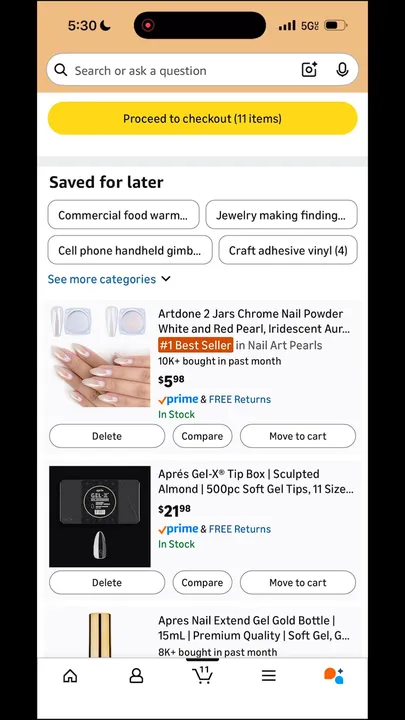This screenshot has width=405, height=720.
Task: Proceed to checkout with 11 items
Action: click(202, 118)
